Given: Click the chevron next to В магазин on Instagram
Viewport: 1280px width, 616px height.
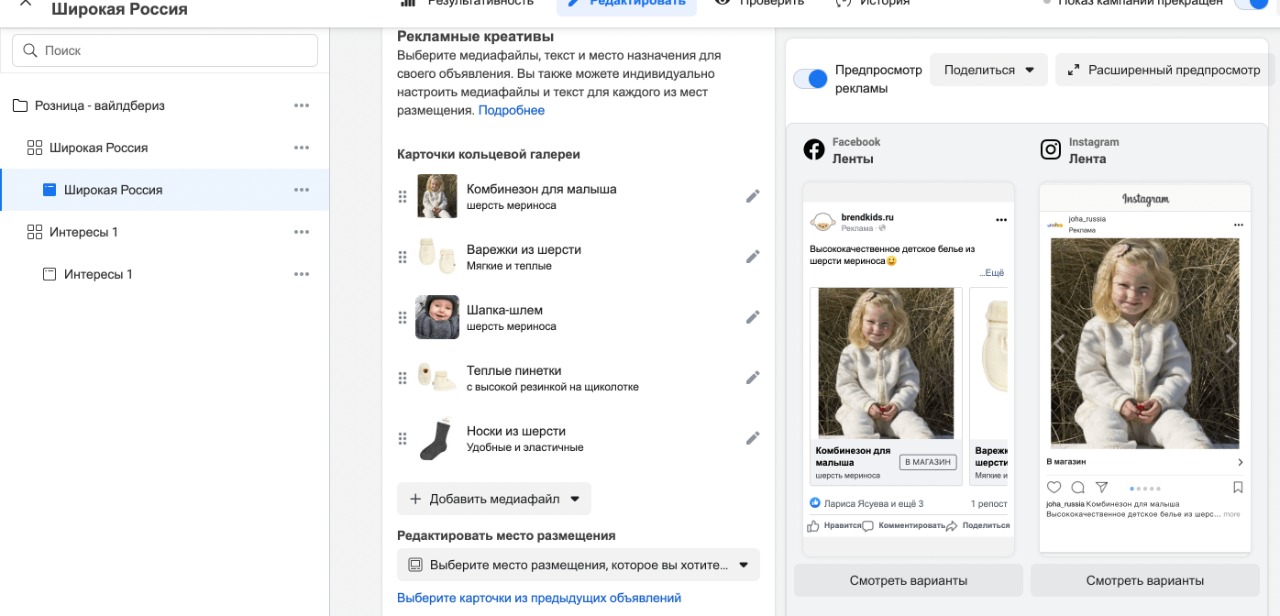Looking at the screenshot, I should [x=1240, y=462].
